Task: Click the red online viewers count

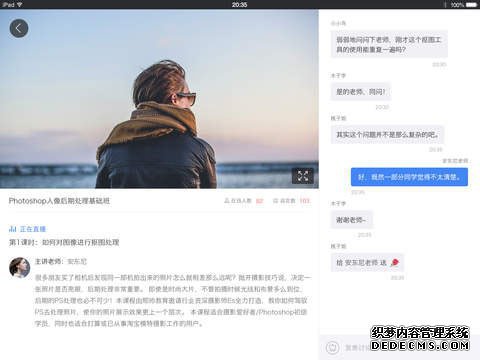Action: pos(259,201)
